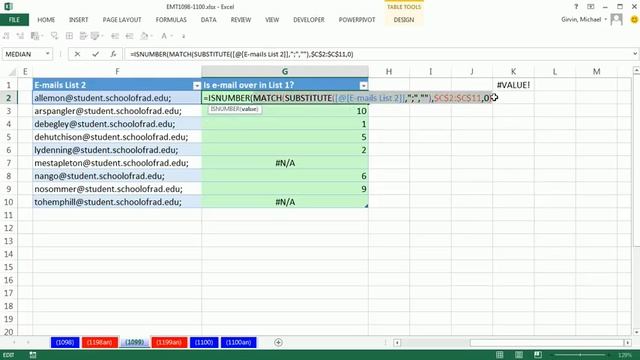Expand the formula bar with the chevron
The height and width of the screenshot is (360, 640).
click(635, 54)
